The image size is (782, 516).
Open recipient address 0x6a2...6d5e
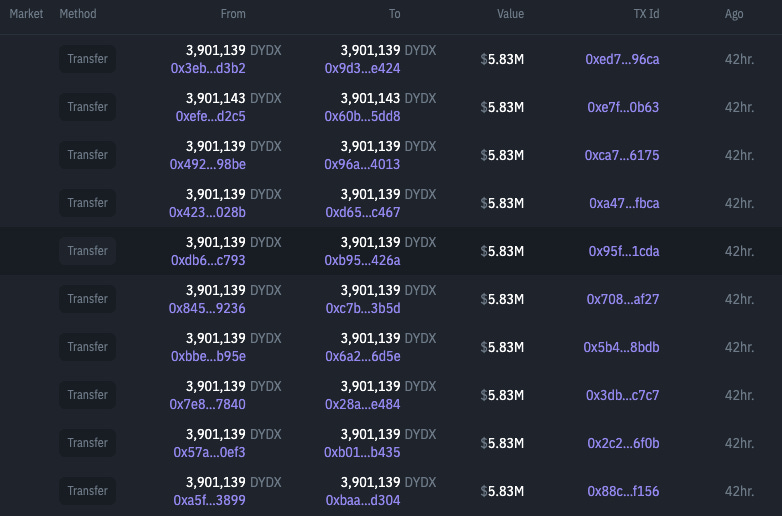(363, 356)
